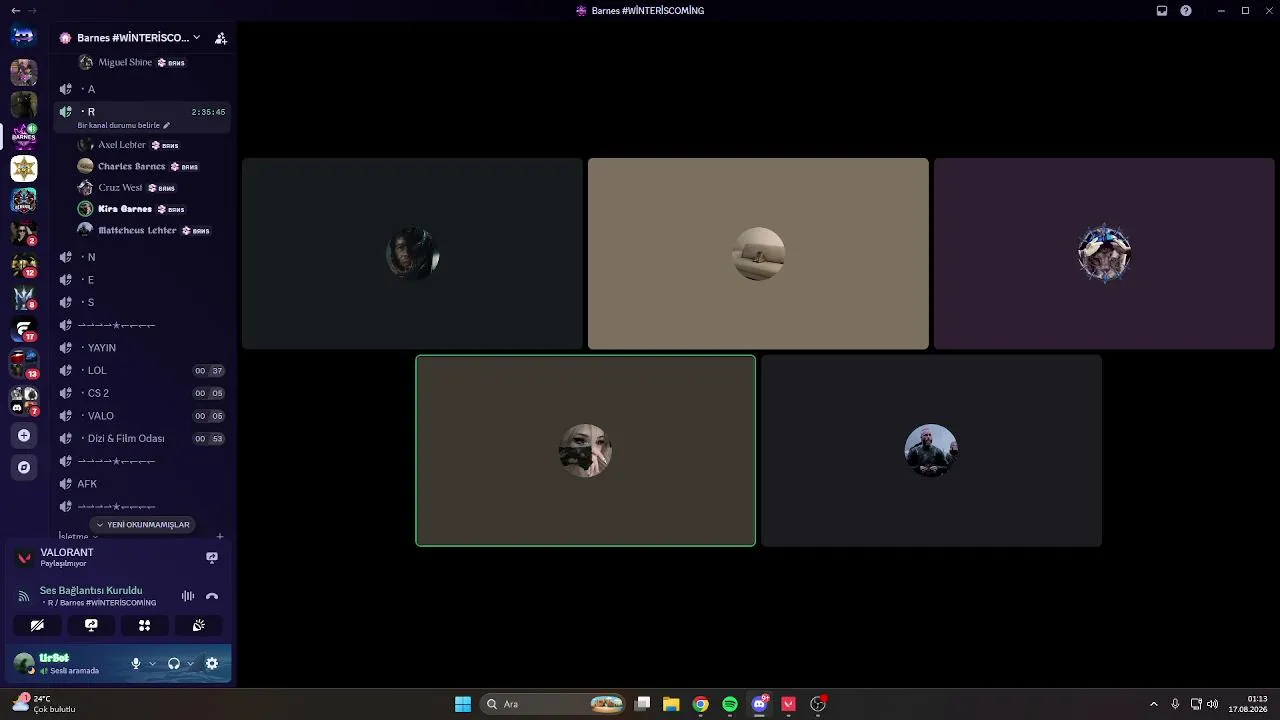1280x720 pixels.
Task: Go back with title bar arrow
Action: click(15, 10)
